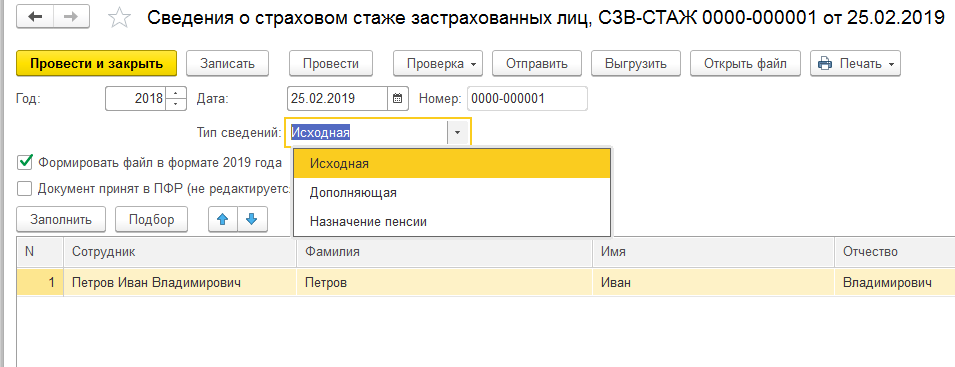The height and width of the screenshot is (367, 955).
Task: Uncheck 'Формировать файл в формате 2019 года'
Action: click(x=25, y=163)
